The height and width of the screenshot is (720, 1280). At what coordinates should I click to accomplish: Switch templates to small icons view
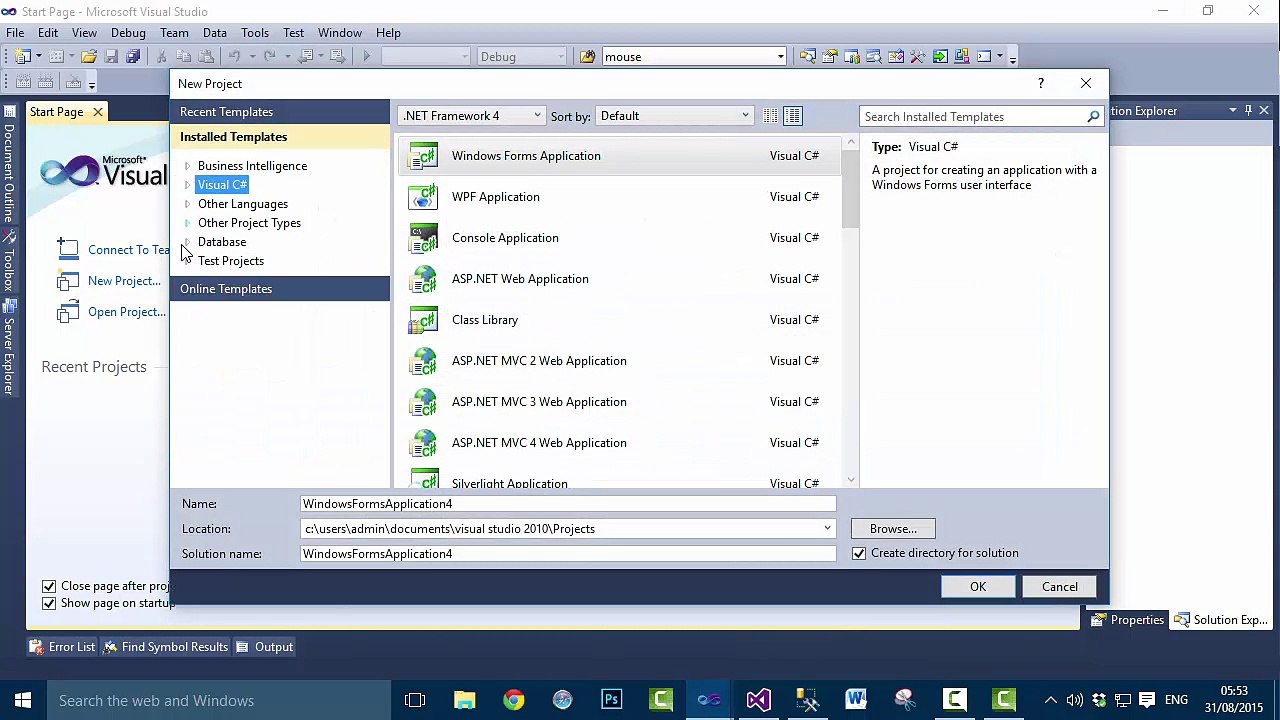coord(771,116)
